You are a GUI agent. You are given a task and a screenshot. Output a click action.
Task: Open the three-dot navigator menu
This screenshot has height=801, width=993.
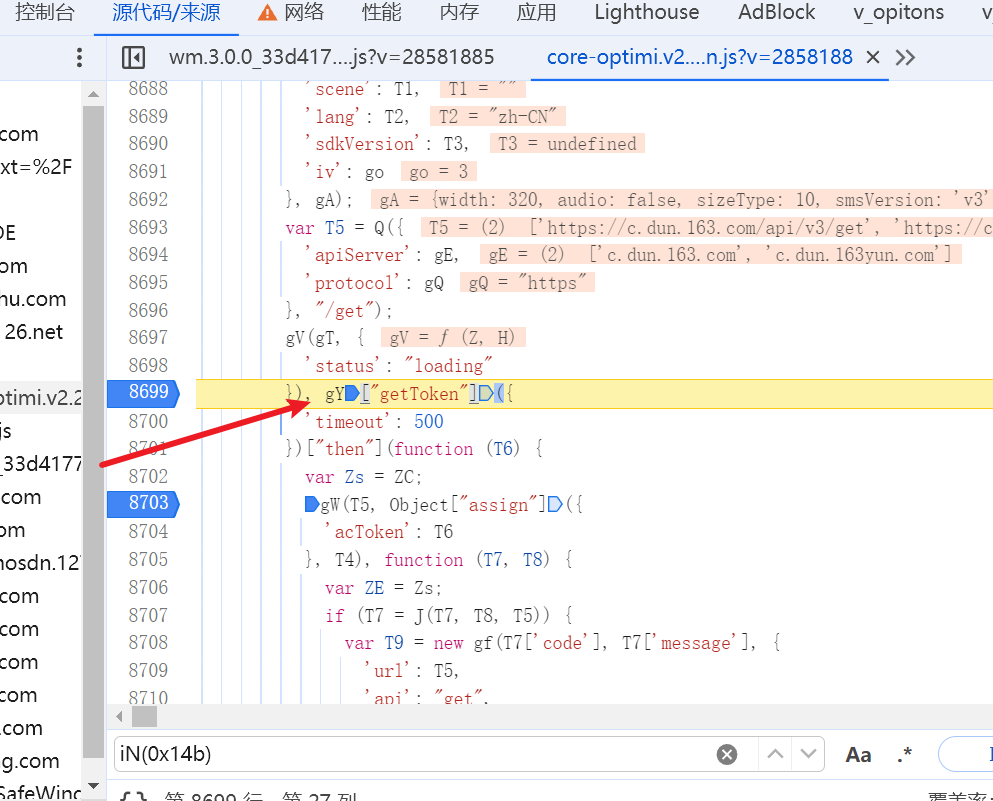[x=79, y=58]
